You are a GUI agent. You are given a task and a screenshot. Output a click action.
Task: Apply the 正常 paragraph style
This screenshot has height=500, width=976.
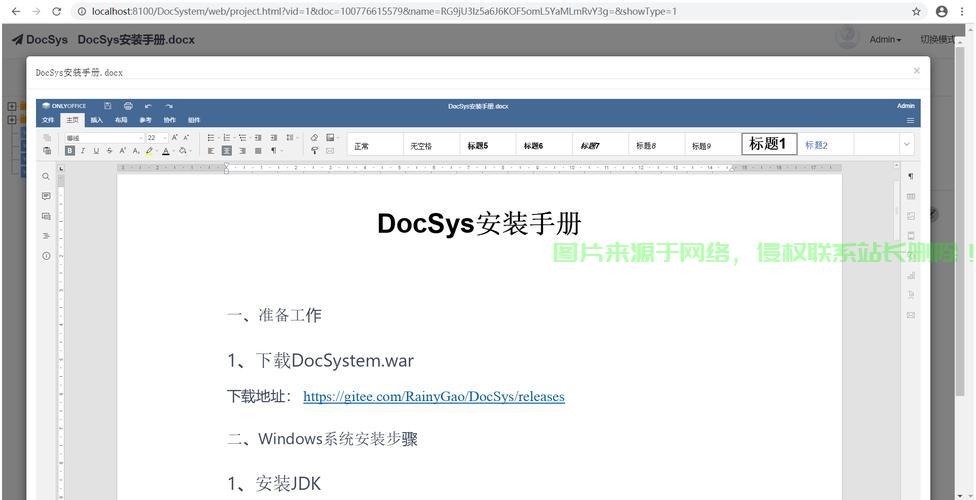click(x=375, y=145)
